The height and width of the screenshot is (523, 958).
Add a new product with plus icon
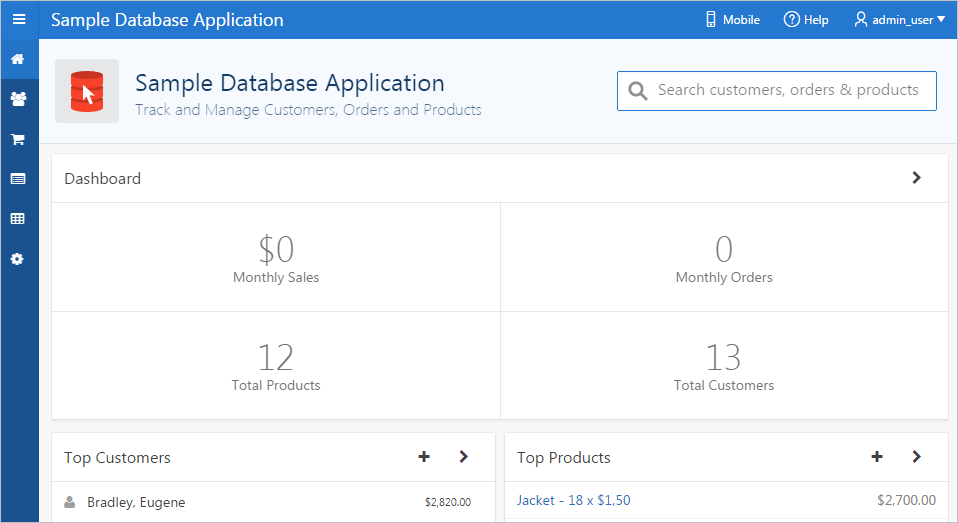point(877,457)
